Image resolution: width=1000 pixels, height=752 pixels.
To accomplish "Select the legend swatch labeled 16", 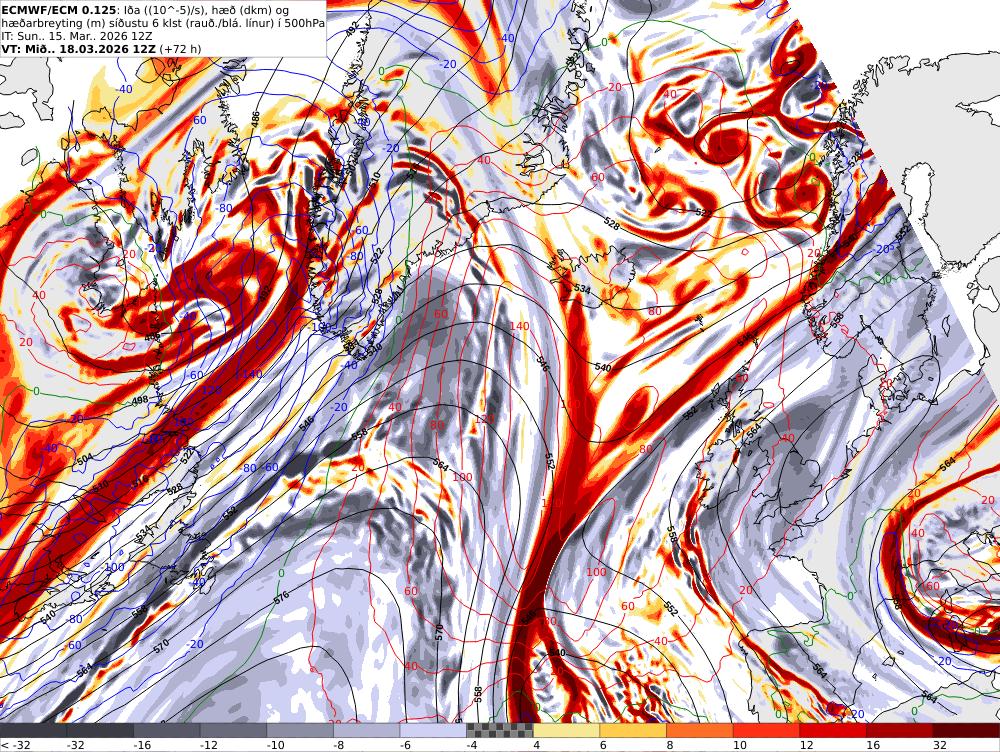I will click(899, 730).
